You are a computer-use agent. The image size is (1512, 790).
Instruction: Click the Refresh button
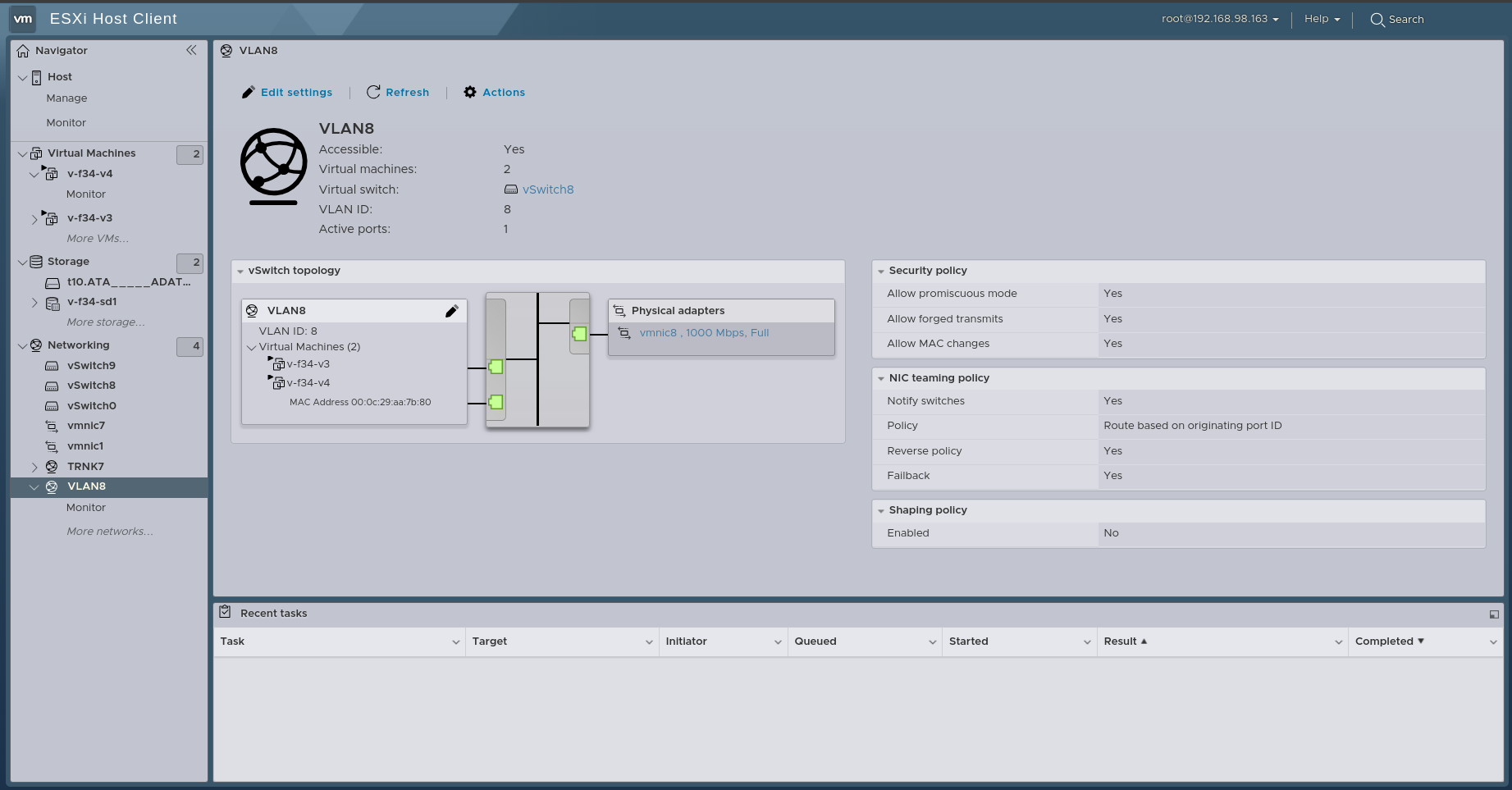coord(398,92)
